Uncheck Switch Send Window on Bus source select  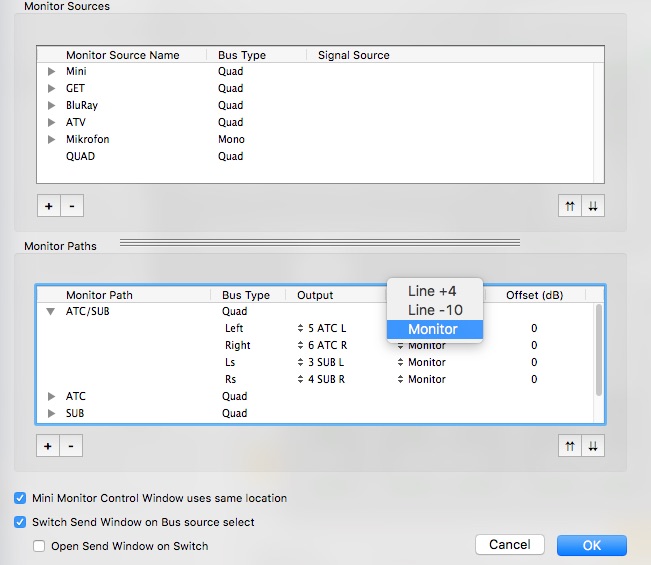click(20, 522)
